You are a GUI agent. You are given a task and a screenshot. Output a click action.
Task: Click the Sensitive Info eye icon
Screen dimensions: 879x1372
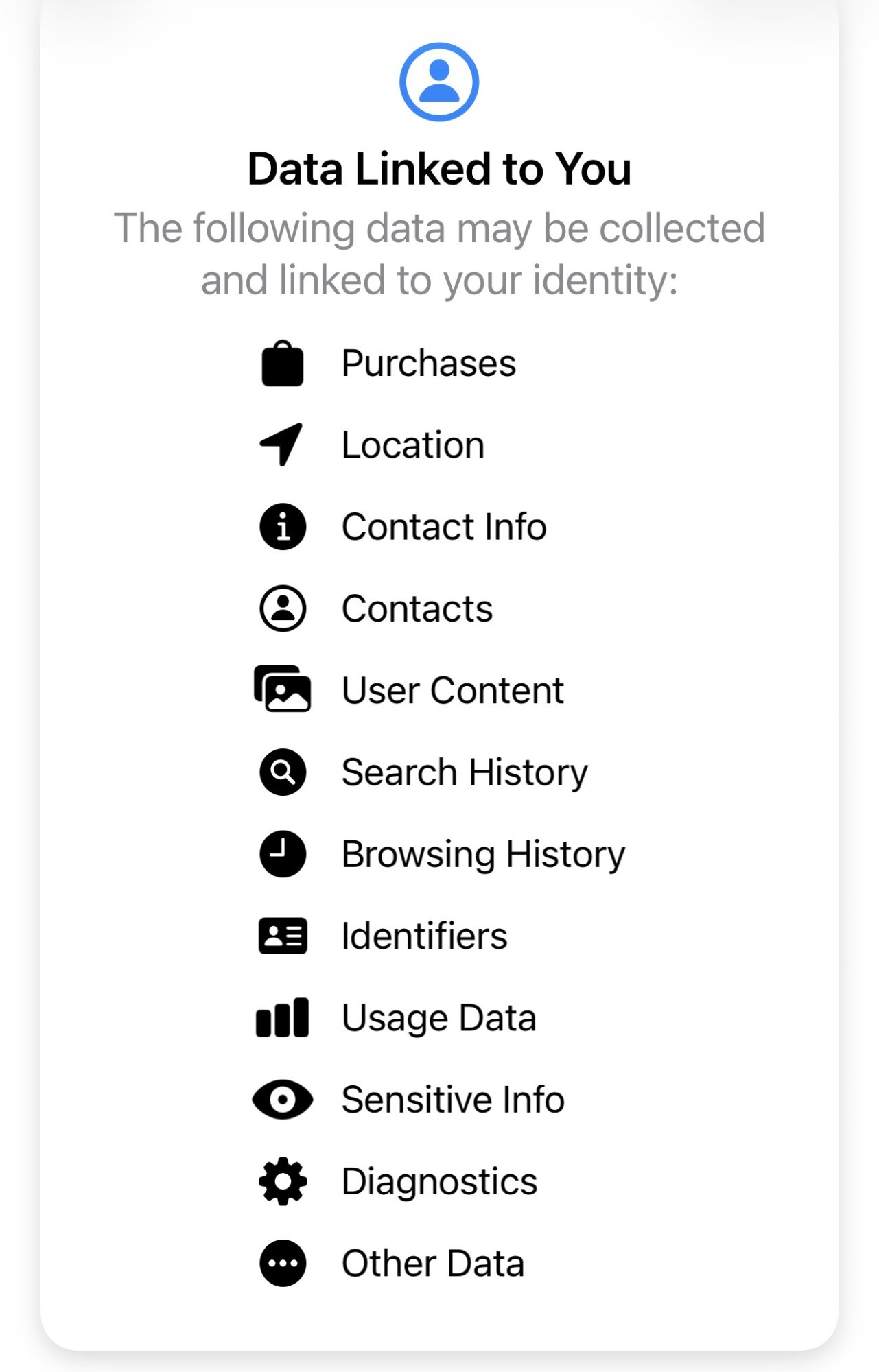pos(283,1100)
